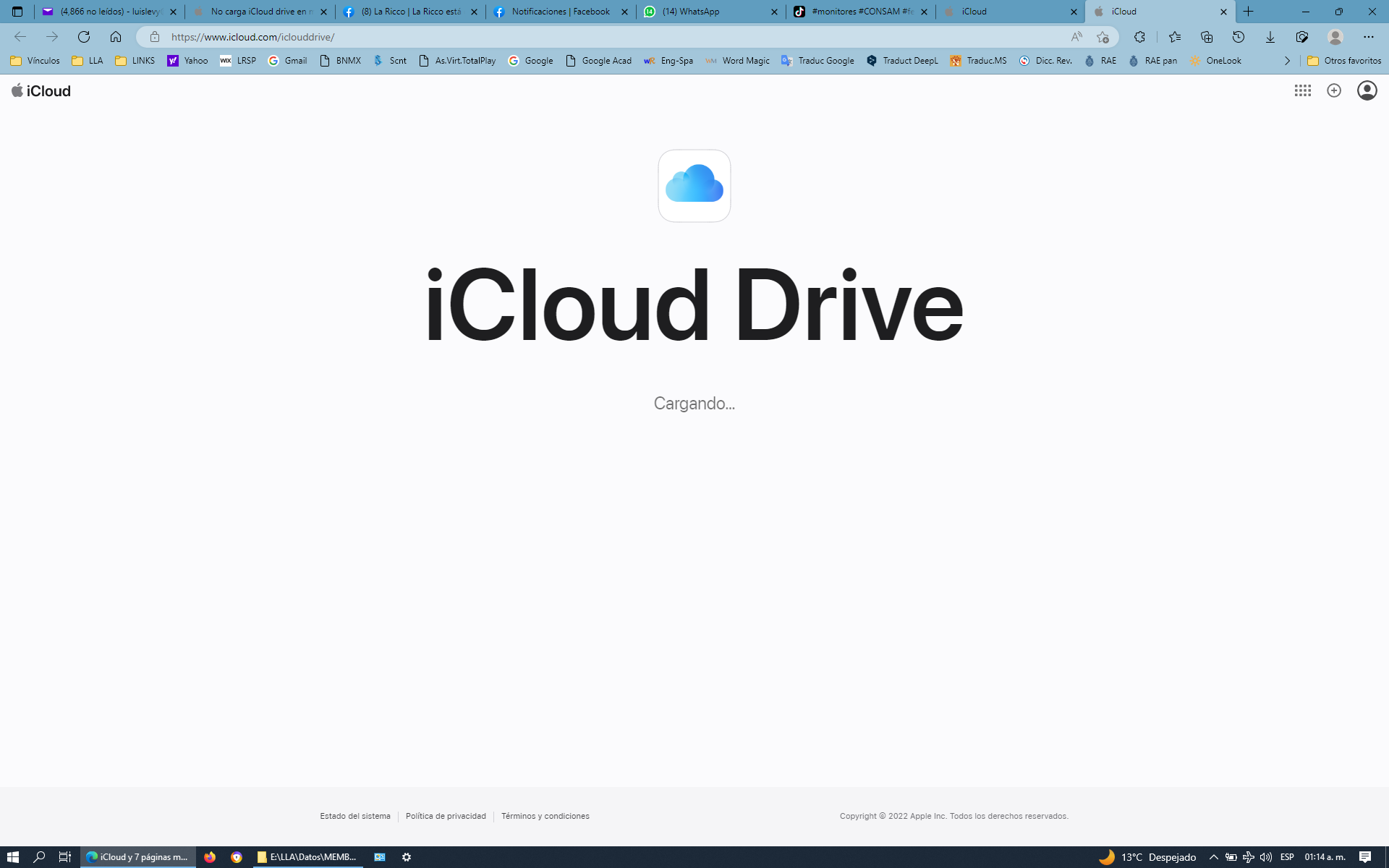The image size is (1389, 868).
Task: Click the iCloud create new plus icon
Action: click(1334, 90)
